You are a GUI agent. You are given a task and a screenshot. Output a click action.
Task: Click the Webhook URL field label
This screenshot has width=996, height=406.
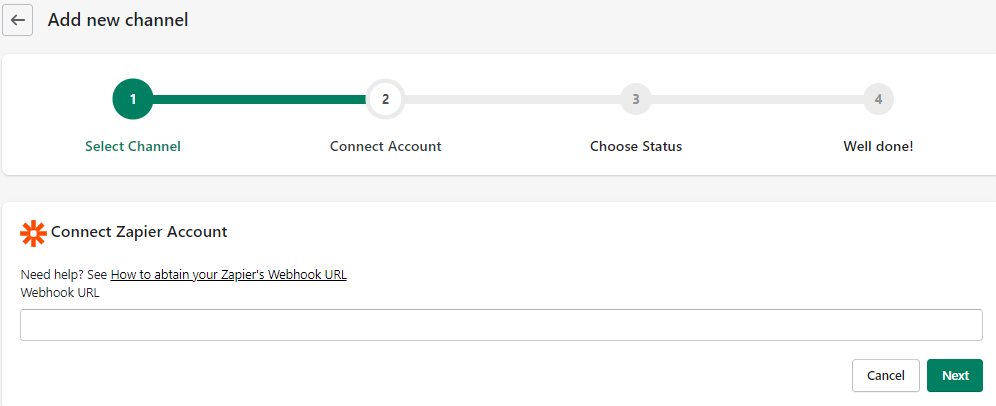coord(60,293)
